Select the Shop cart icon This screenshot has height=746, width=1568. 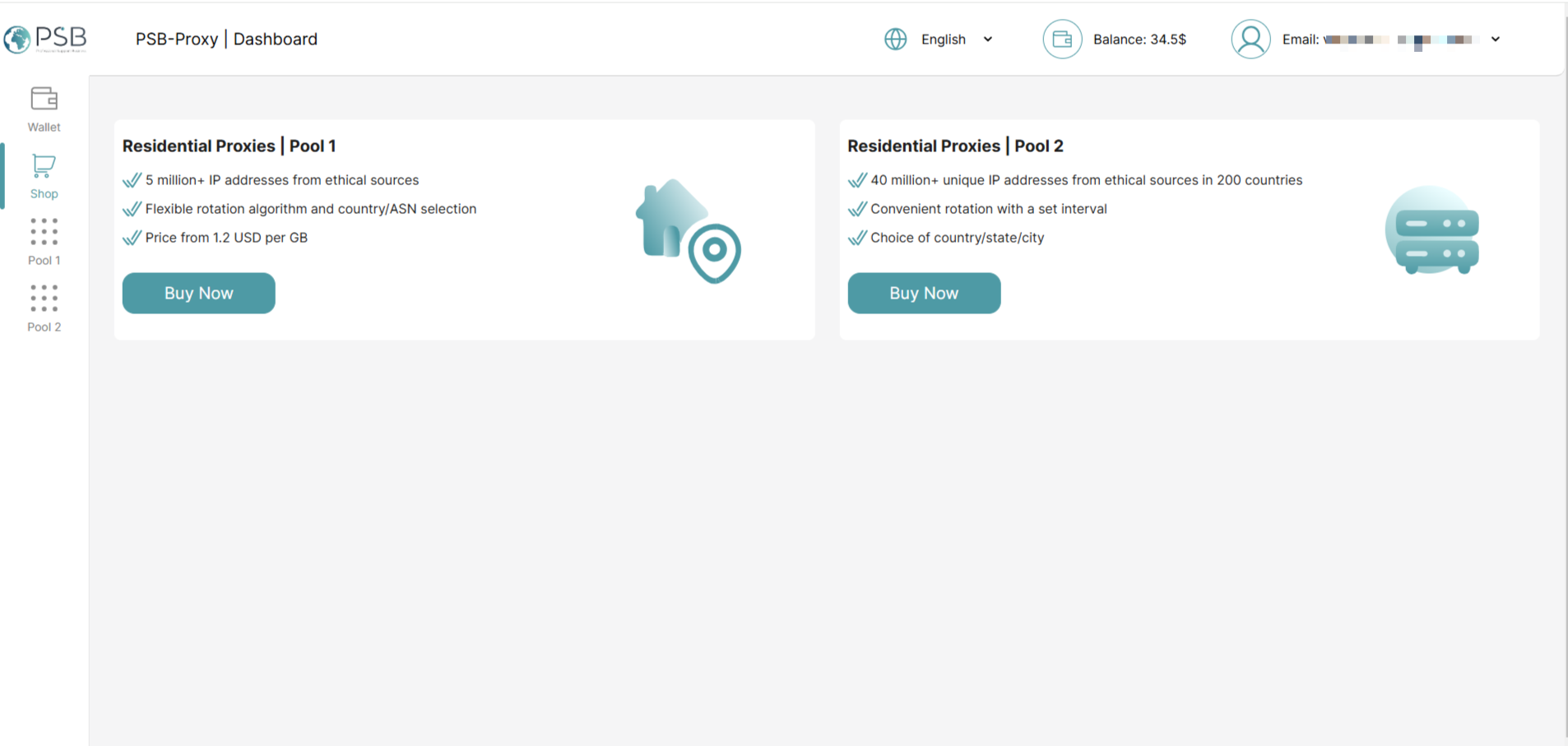click(44, 166)
